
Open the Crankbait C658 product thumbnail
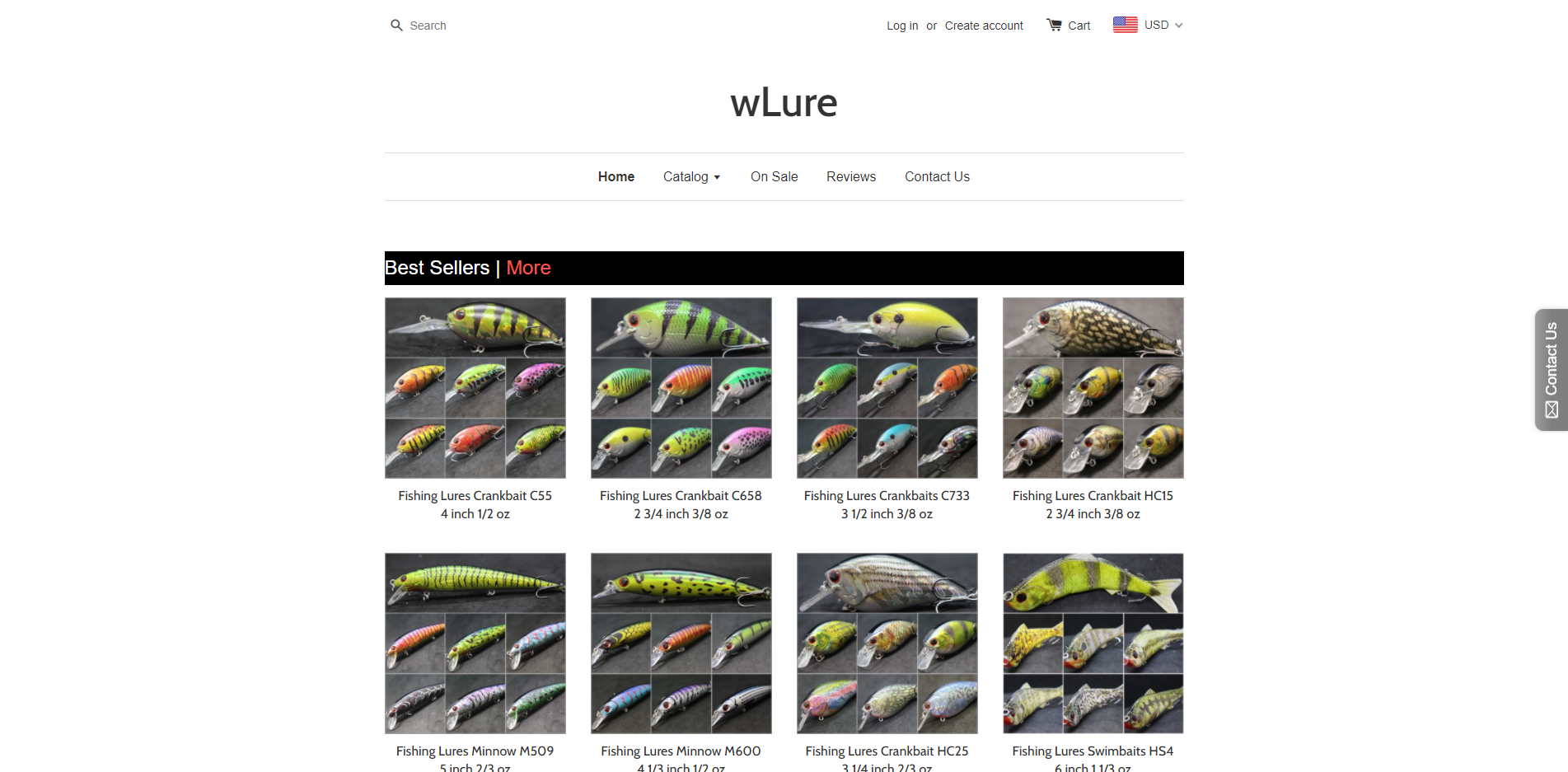[681, 388]
